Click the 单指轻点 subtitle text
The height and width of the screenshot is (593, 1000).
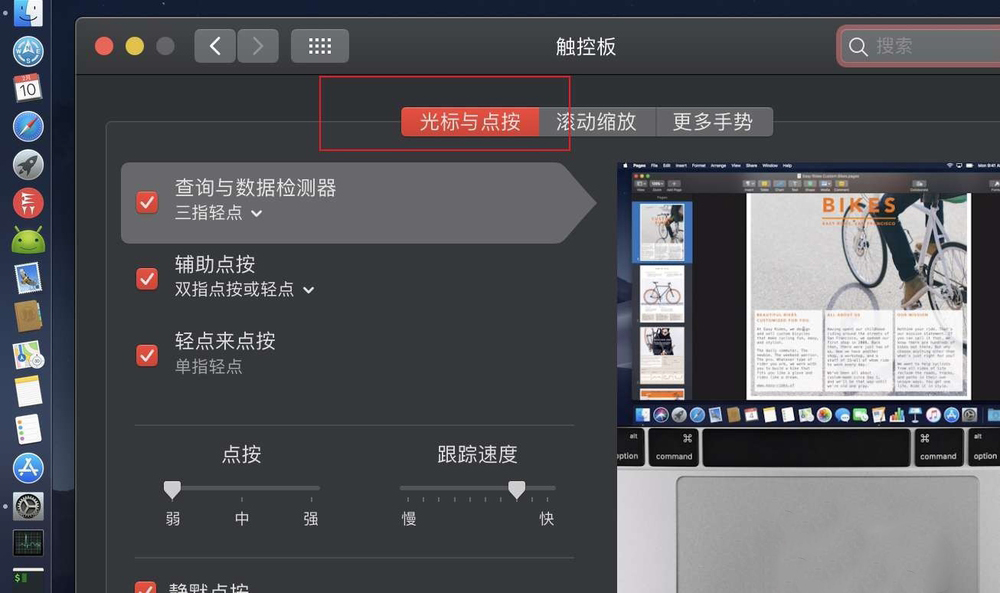(209, 367)
